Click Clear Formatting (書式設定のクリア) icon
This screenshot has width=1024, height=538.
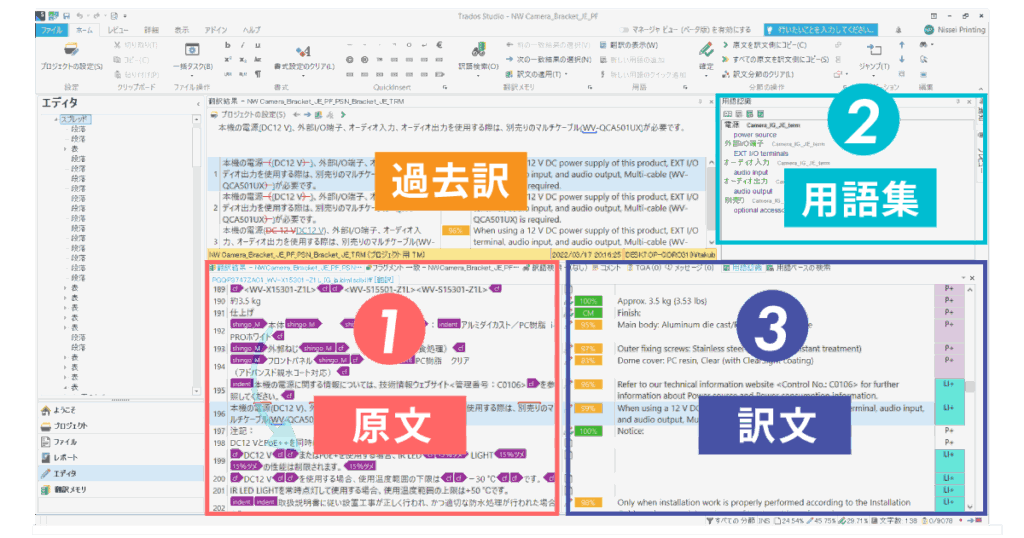click(x=303, y=51)
